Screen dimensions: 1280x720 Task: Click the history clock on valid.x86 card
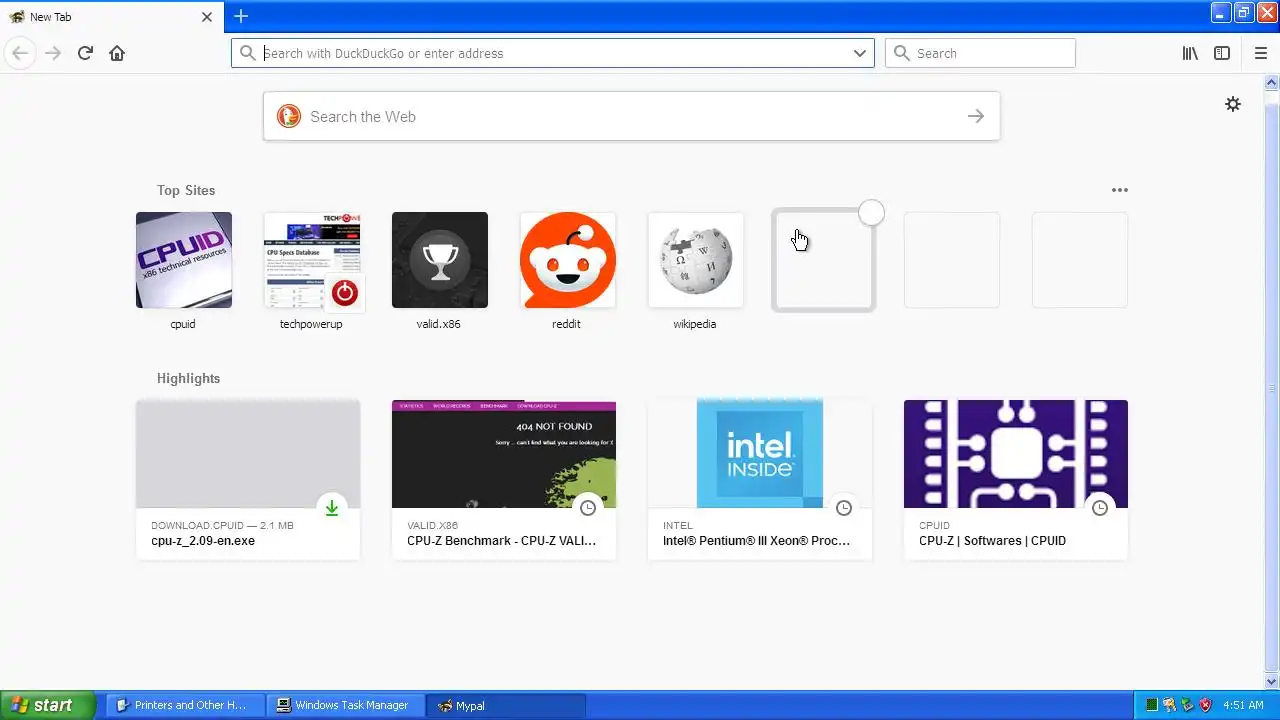(x=588, y=508)
